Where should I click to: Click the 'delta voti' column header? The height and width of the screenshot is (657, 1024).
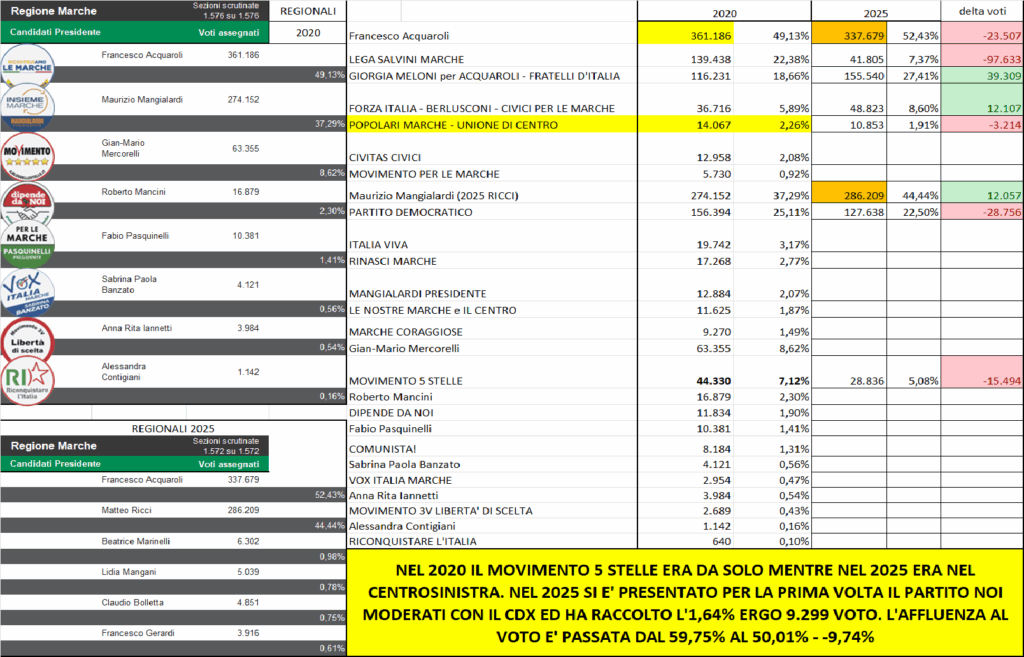click(982, 11)
